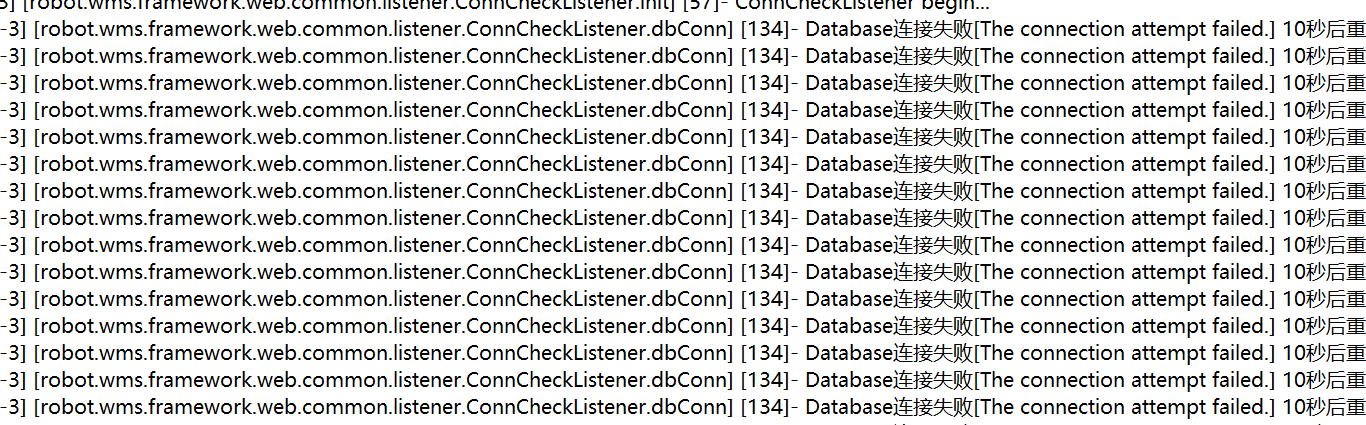Click 'connection attempt failed' in seventh dbConn line
This screenshot has width=1366, height=425.
click(x=1142, y=191)
